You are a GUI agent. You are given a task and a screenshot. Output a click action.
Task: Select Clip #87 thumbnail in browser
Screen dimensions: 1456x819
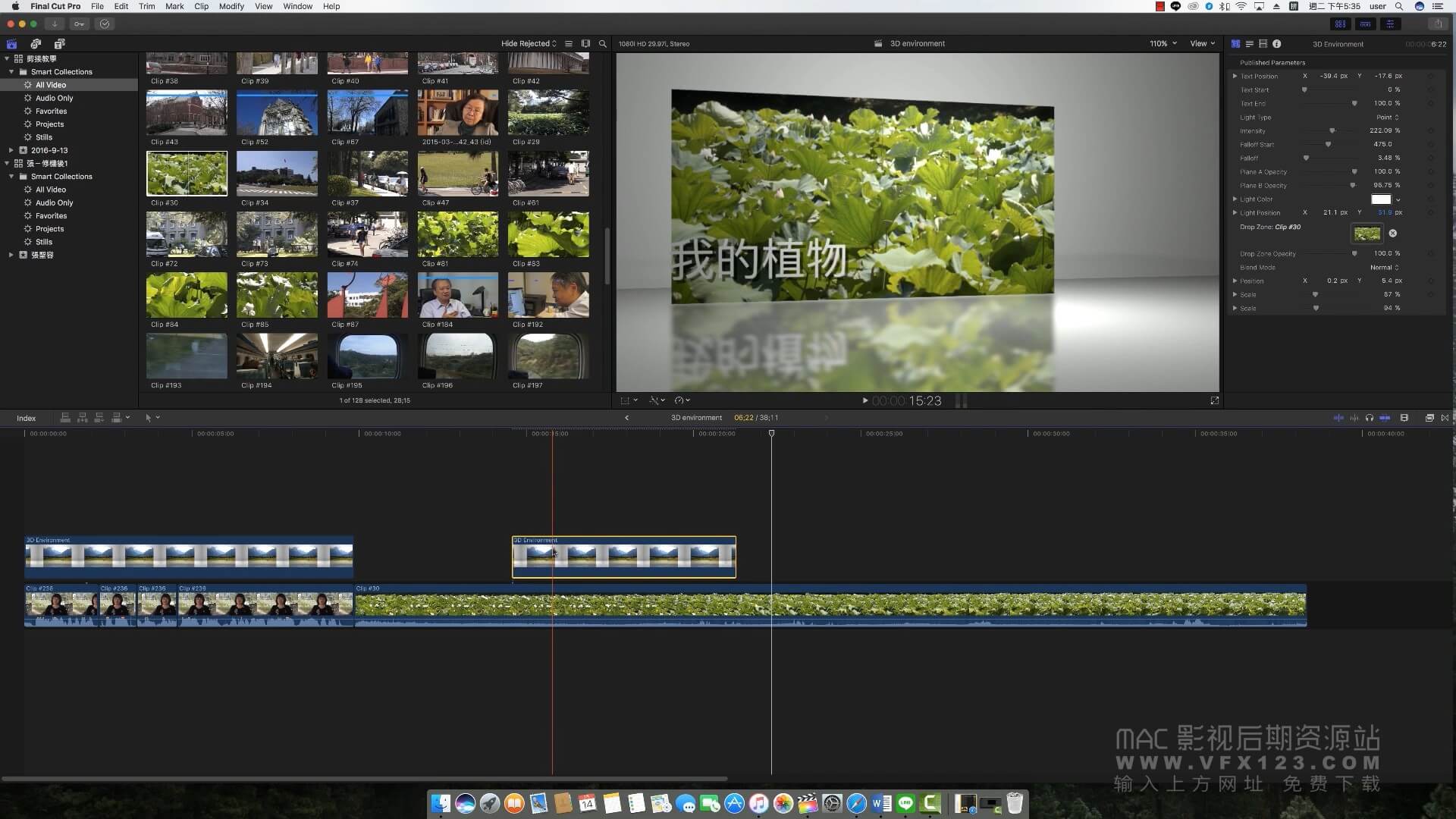(x=368, y=295)
